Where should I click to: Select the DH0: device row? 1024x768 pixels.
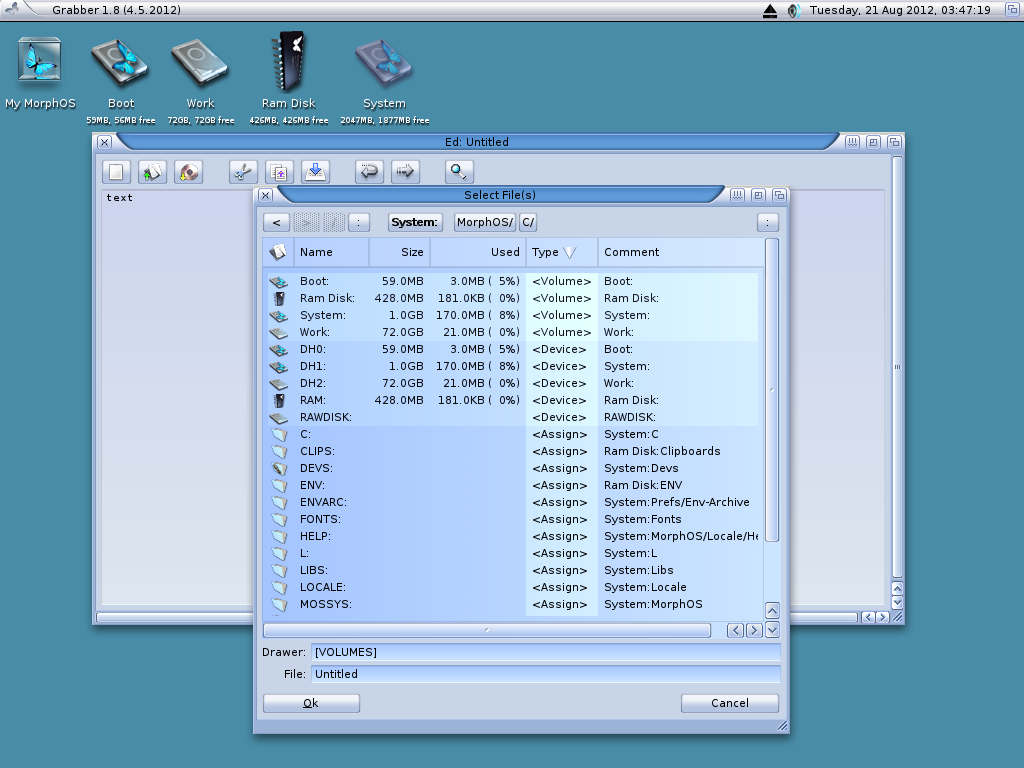[x=513, y=349]
